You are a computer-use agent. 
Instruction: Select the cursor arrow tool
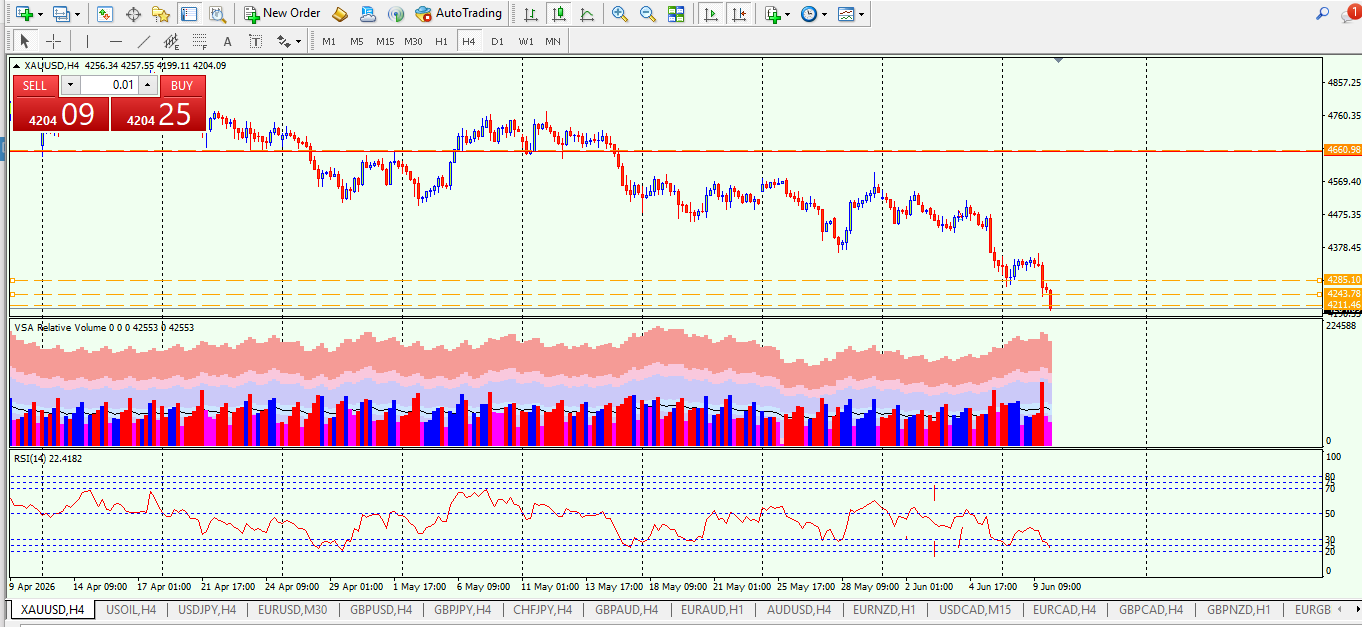click(25, 41)
